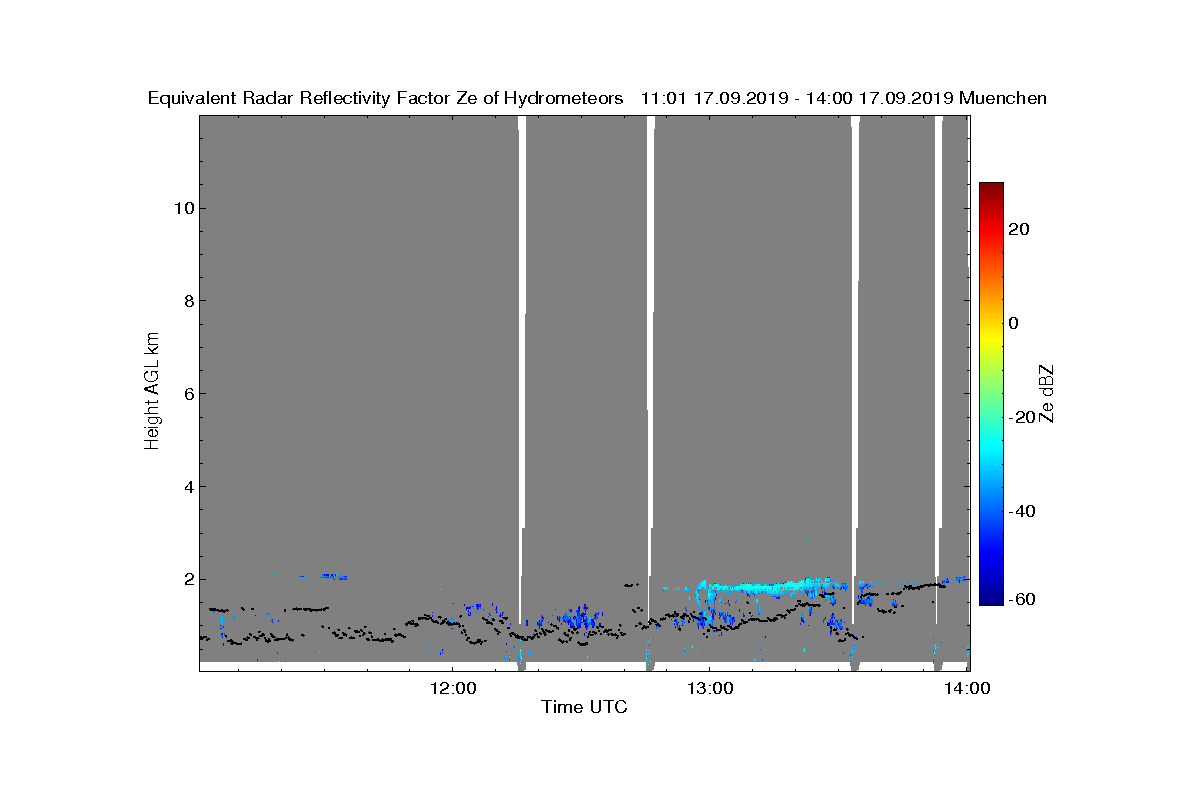Click the 8 km height tick label
This screenshot has width=1200, height=800.
click(x=188, y=301)
